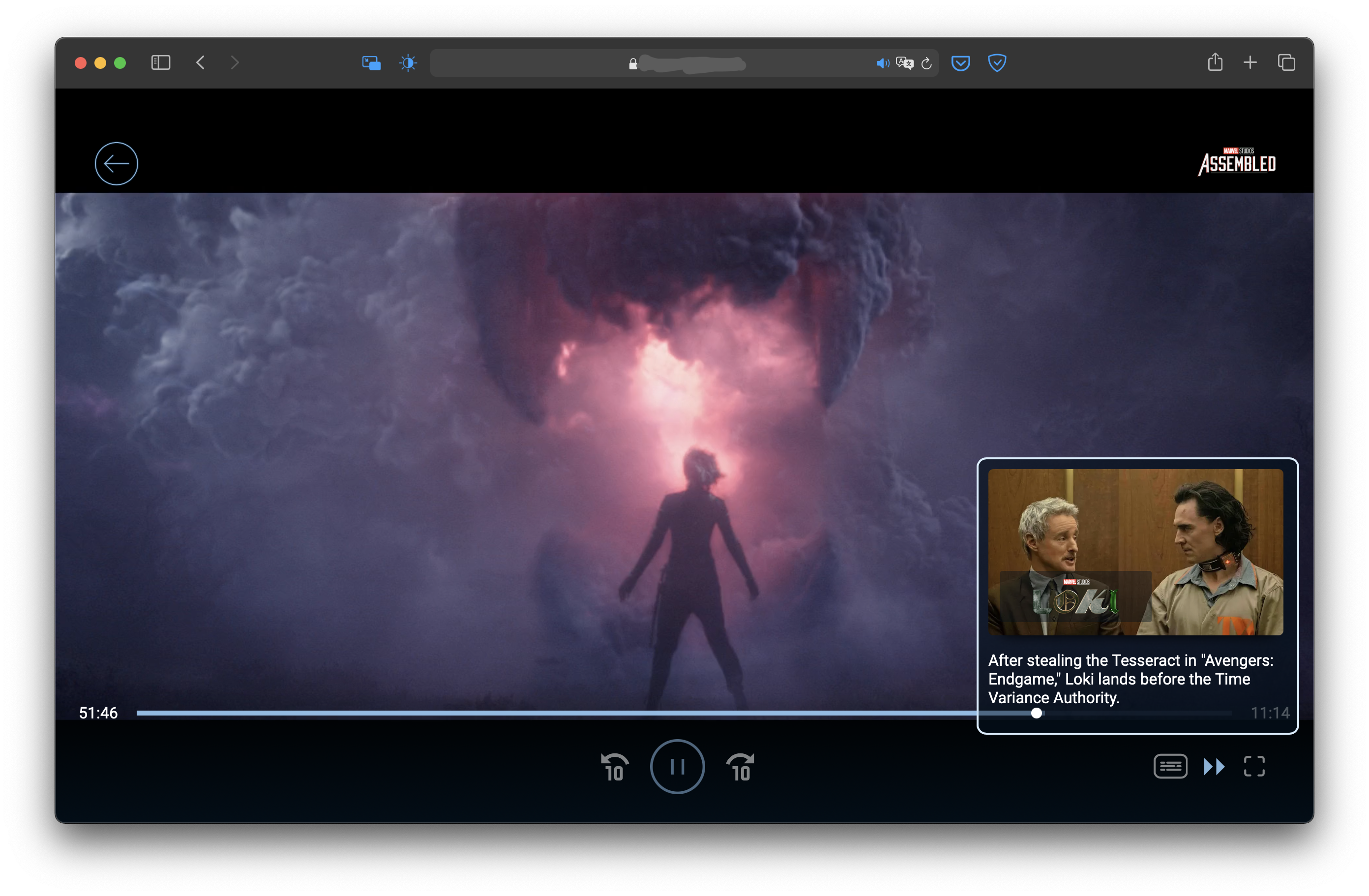Rewind video 10 seconds
Viewport: 1369px width, 896px height.
(x=614, y=768)
